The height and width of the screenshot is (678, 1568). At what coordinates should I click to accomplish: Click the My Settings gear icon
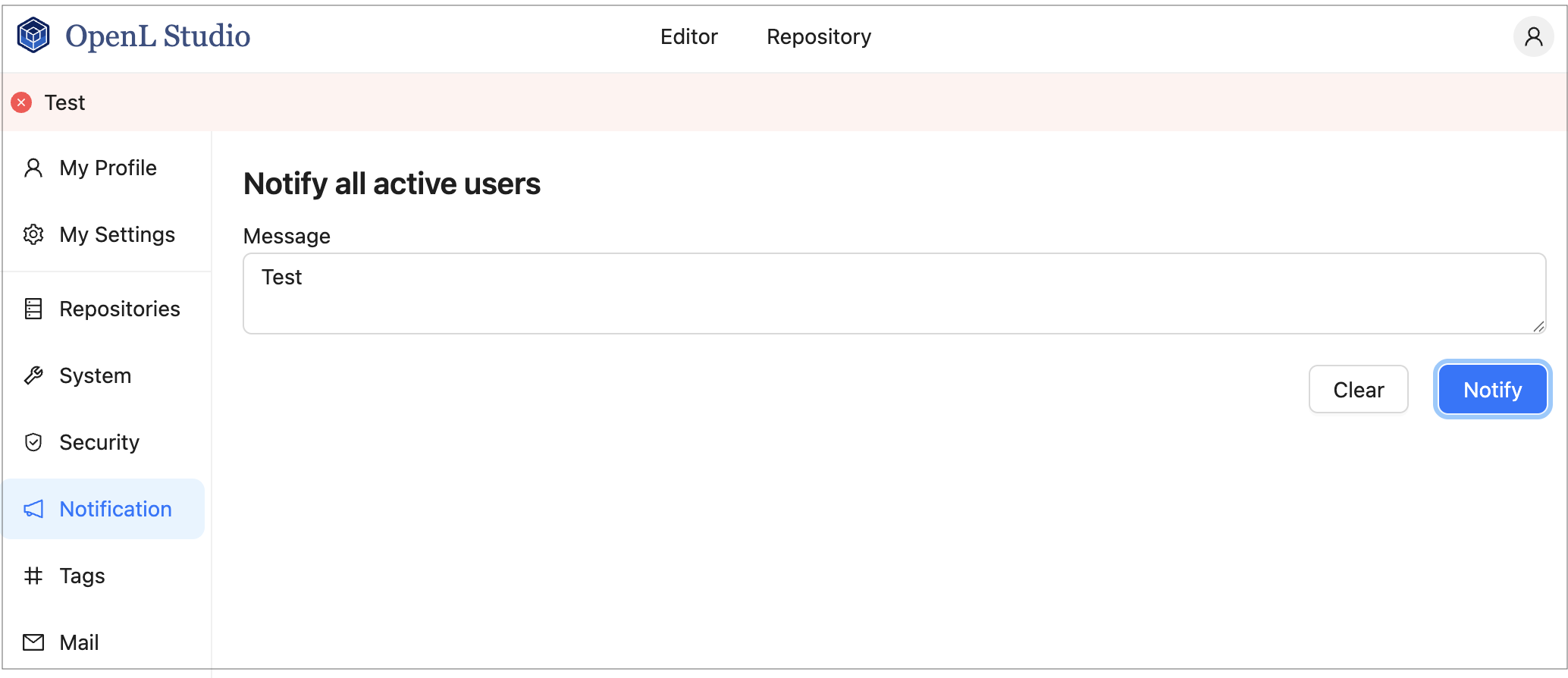(33, 234)
